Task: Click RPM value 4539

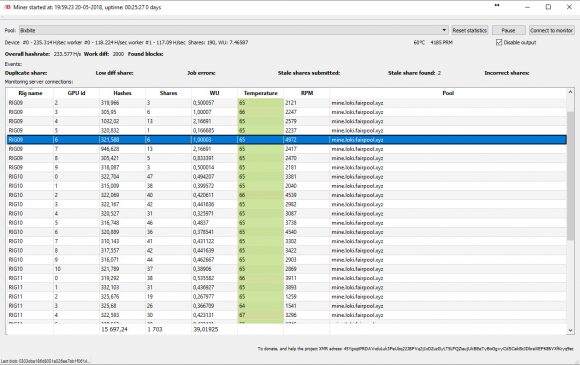Action: coord(291,195)
